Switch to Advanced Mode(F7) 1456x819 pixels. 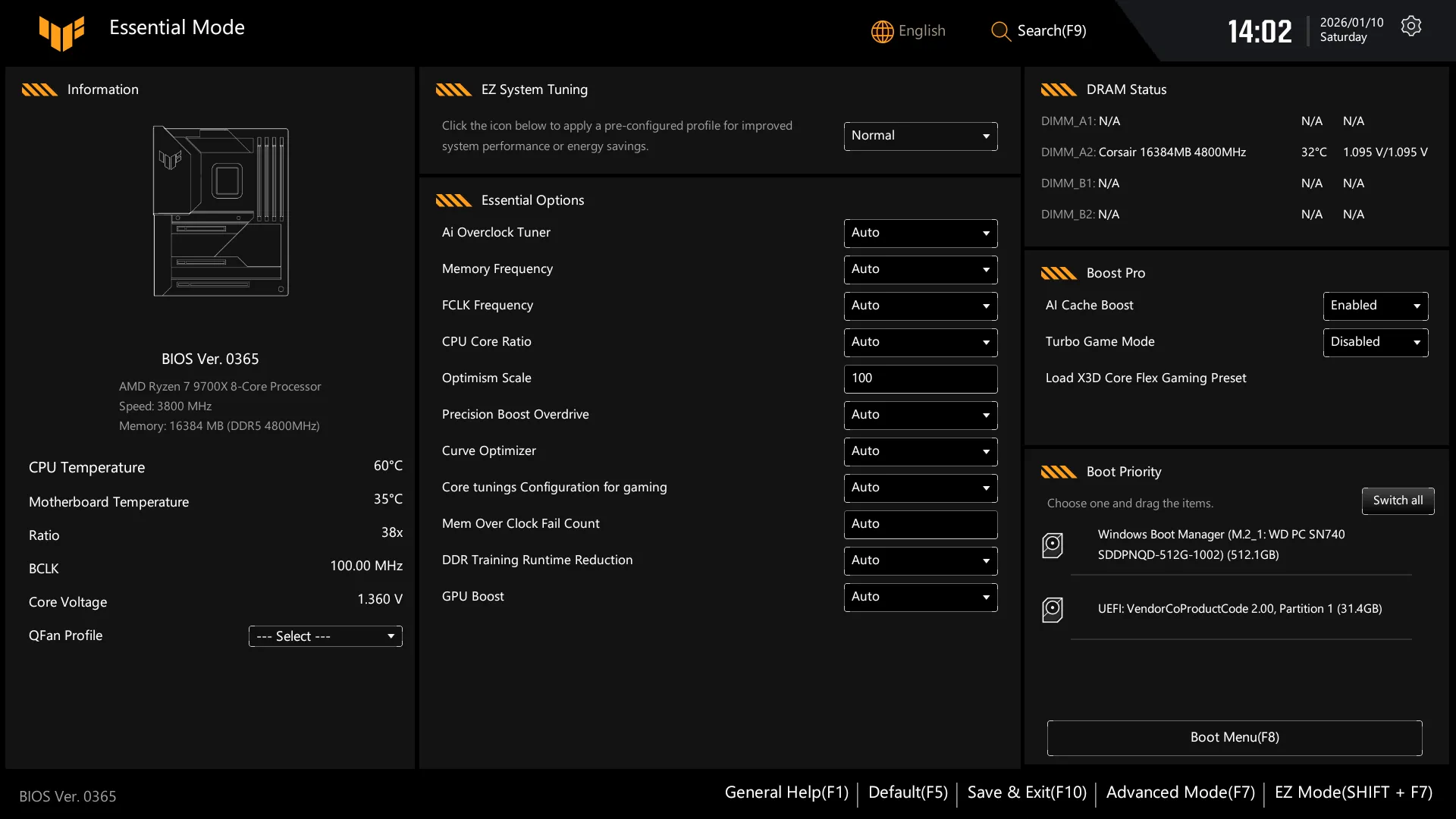click(1181, 792)
